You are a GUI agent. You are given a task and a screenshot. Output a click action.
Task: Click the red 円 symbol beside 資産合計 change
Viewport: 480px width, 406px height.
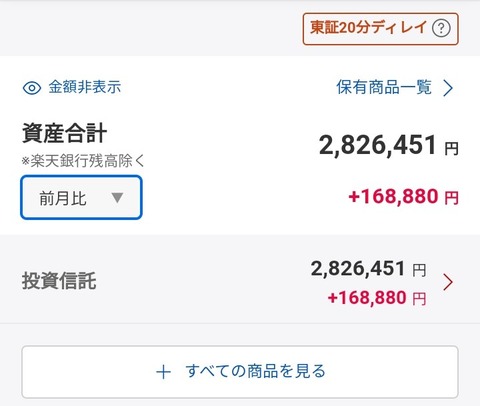click(452, 198)
